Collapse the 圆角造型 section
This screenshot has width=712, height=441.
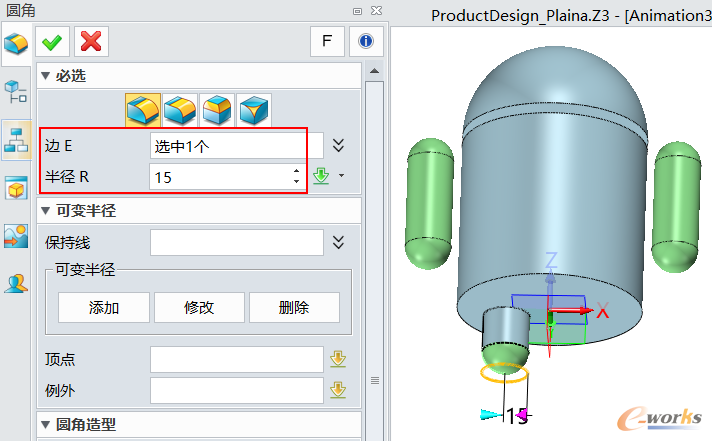coord(45,425)
